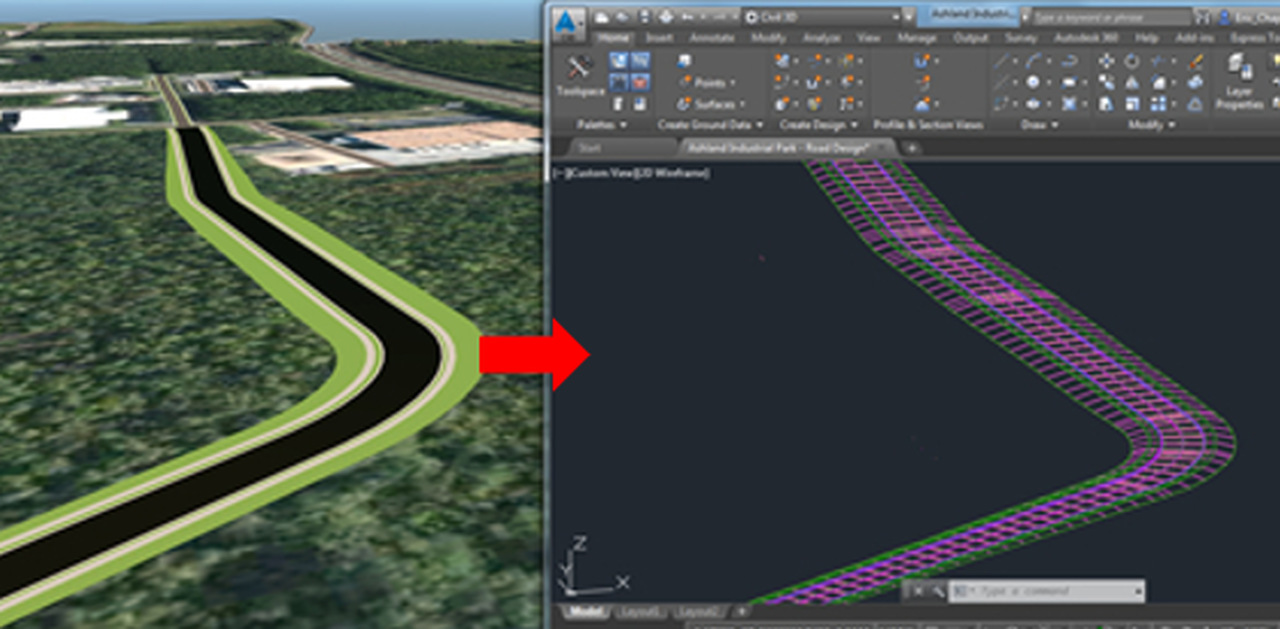Expand the Create Ground Data panel
Screen dimensions: 1280x629
[710, 125]
